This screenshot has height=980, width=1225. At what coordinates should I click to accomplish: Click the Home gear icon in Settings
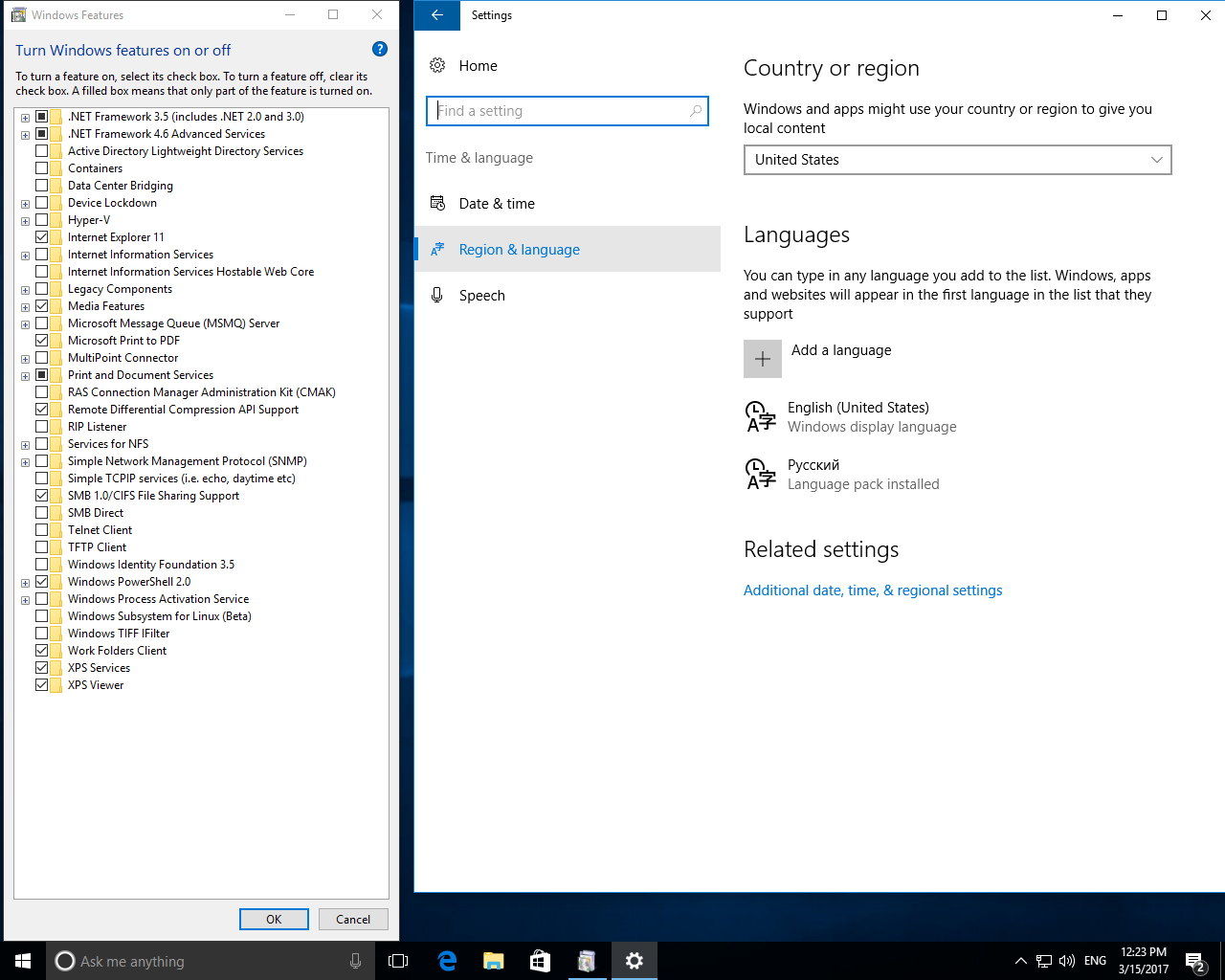coord(437,65)
